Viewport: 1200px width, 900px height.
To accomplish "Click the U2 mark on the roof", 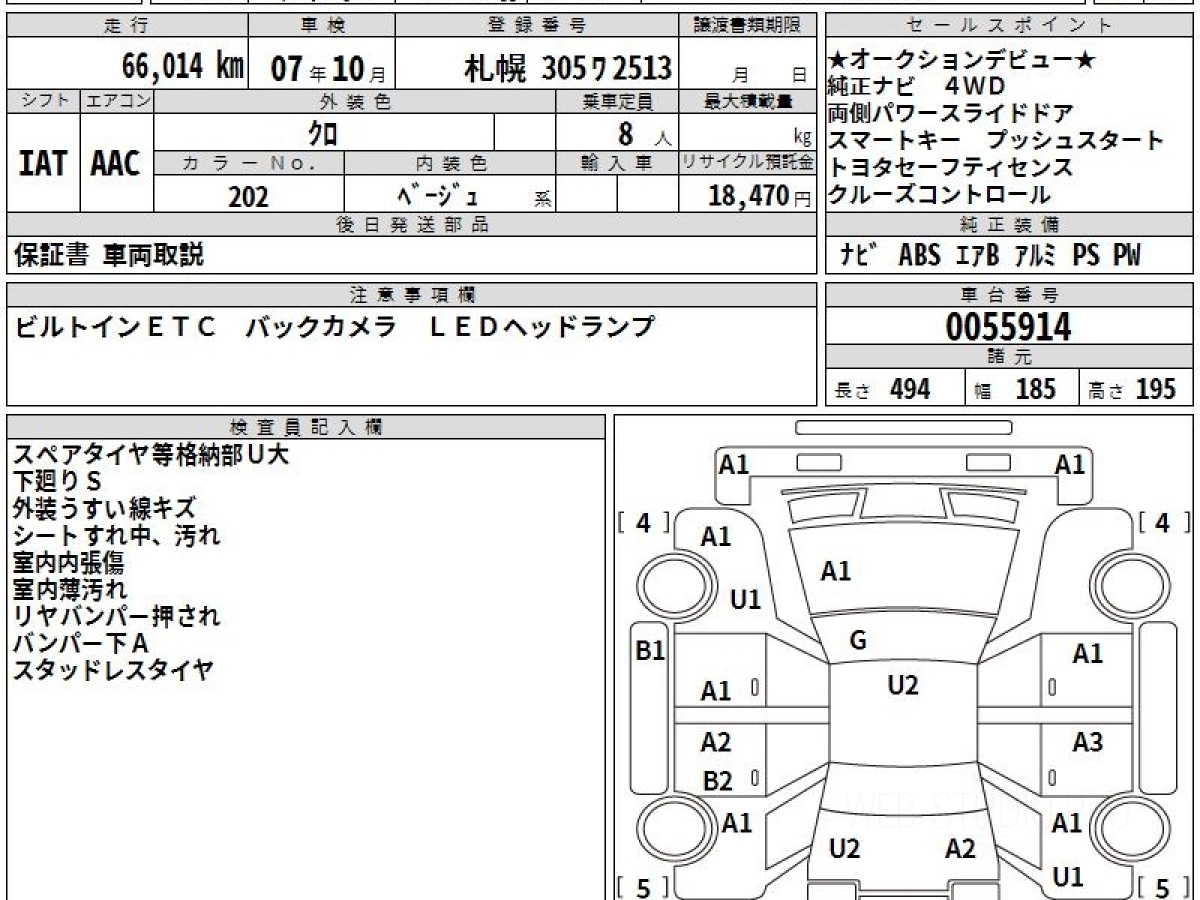I will [903, 685].
